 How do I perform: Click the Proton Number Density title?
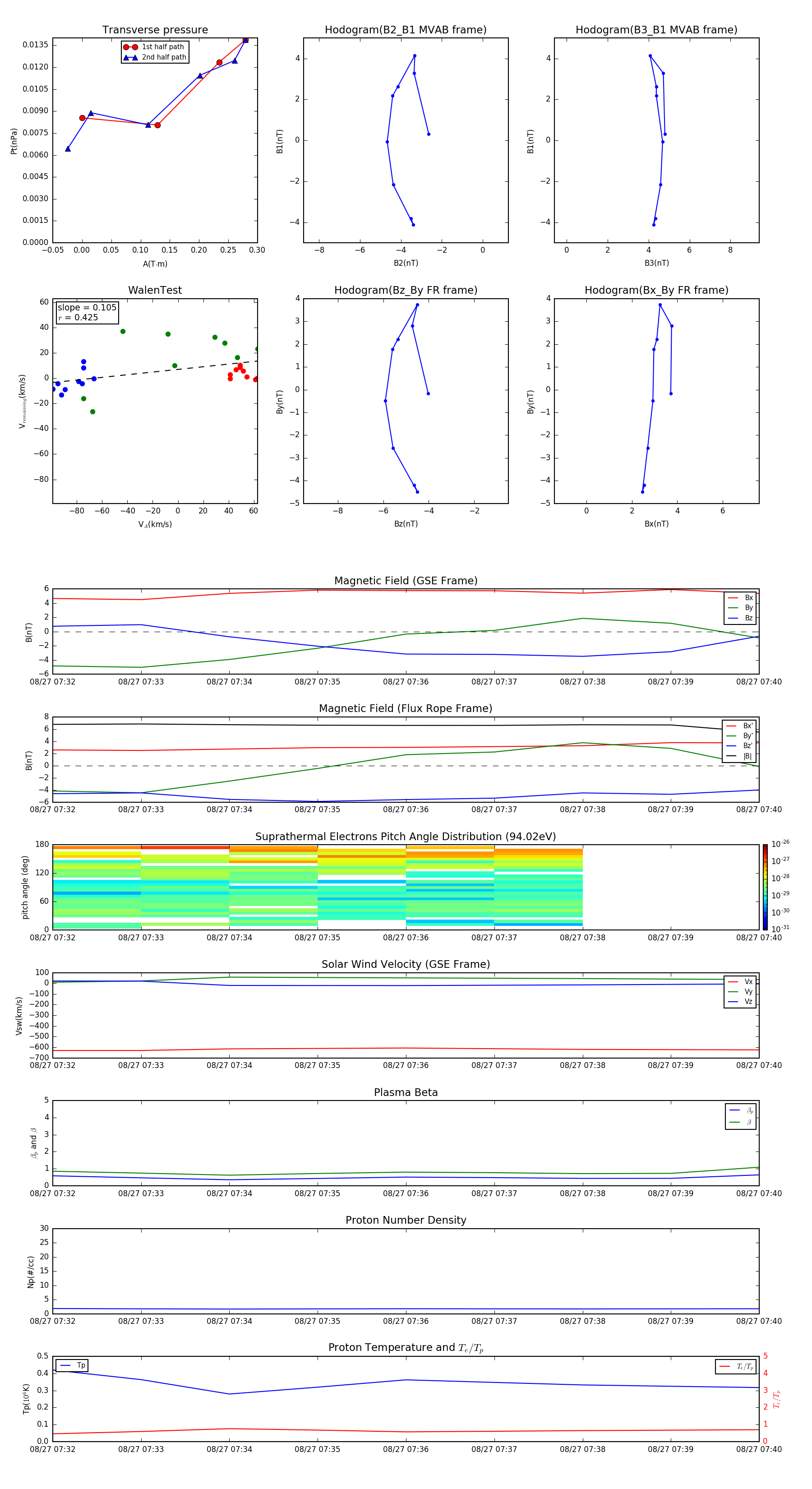click(x=406, y=1220)
